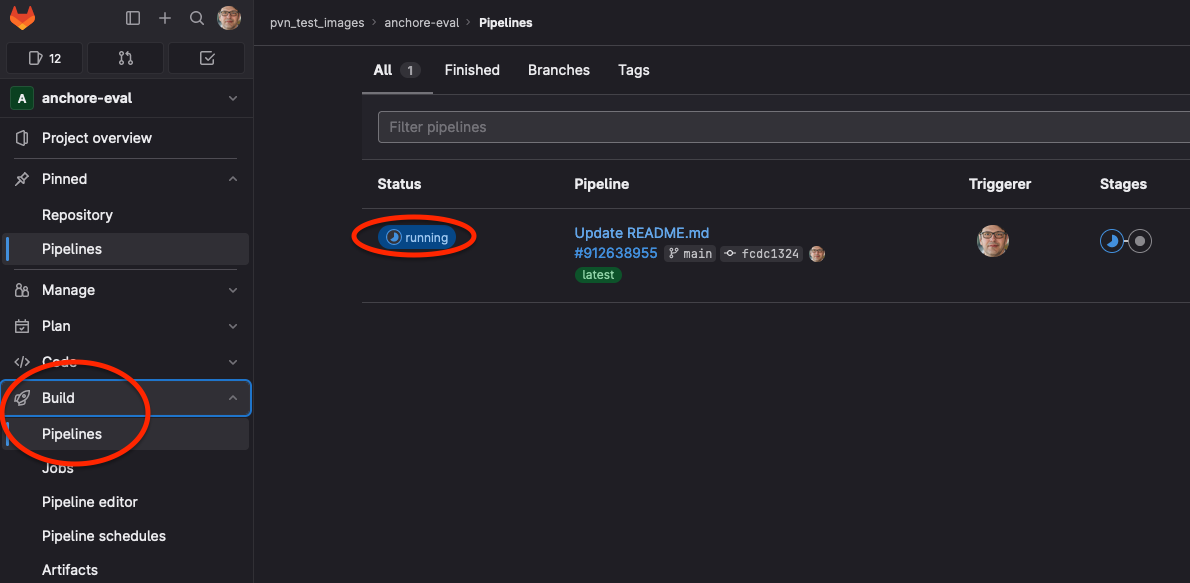Open the create new plus menu

(165, 18)
